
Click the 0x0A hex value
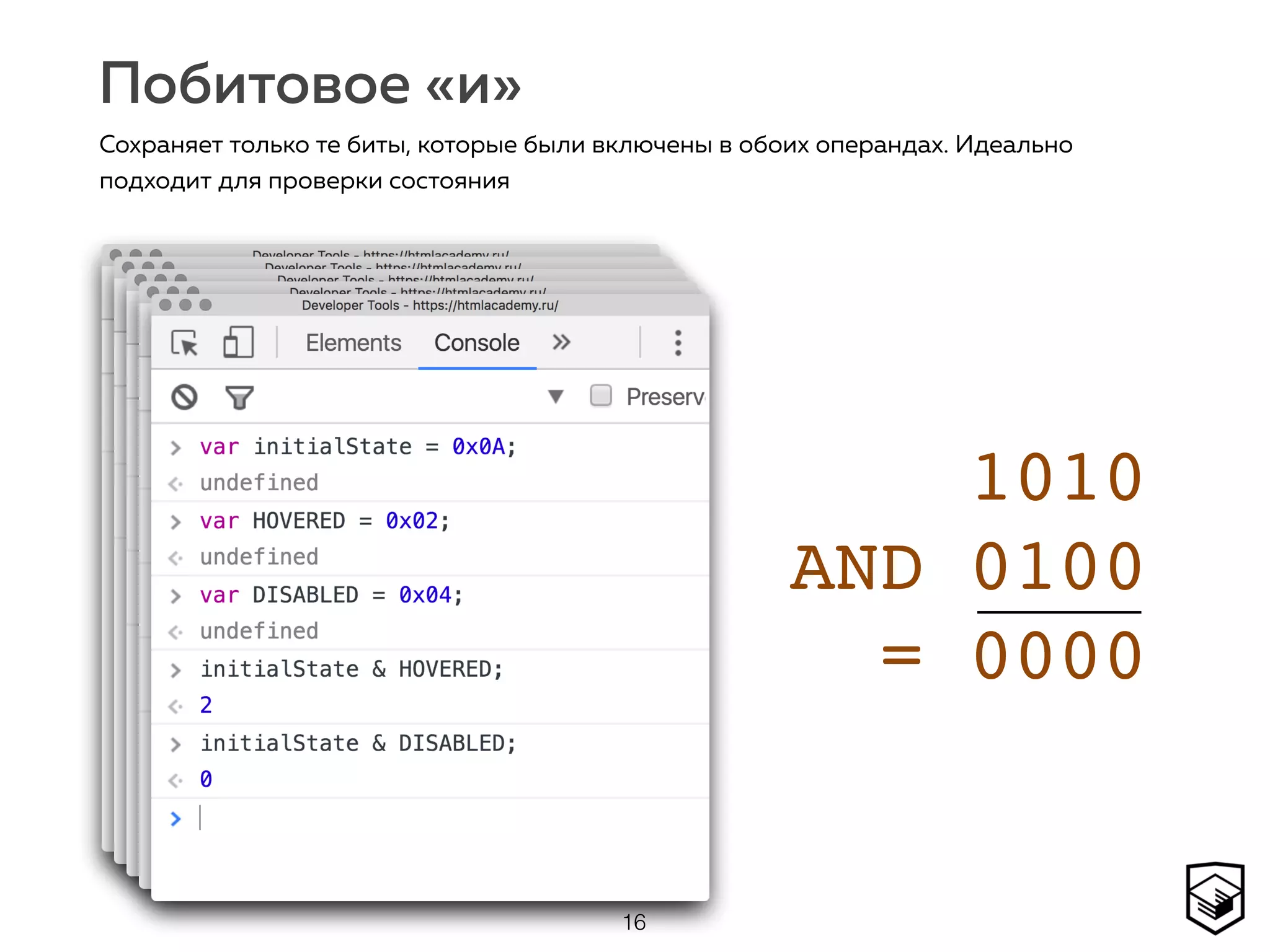[478, 446]
